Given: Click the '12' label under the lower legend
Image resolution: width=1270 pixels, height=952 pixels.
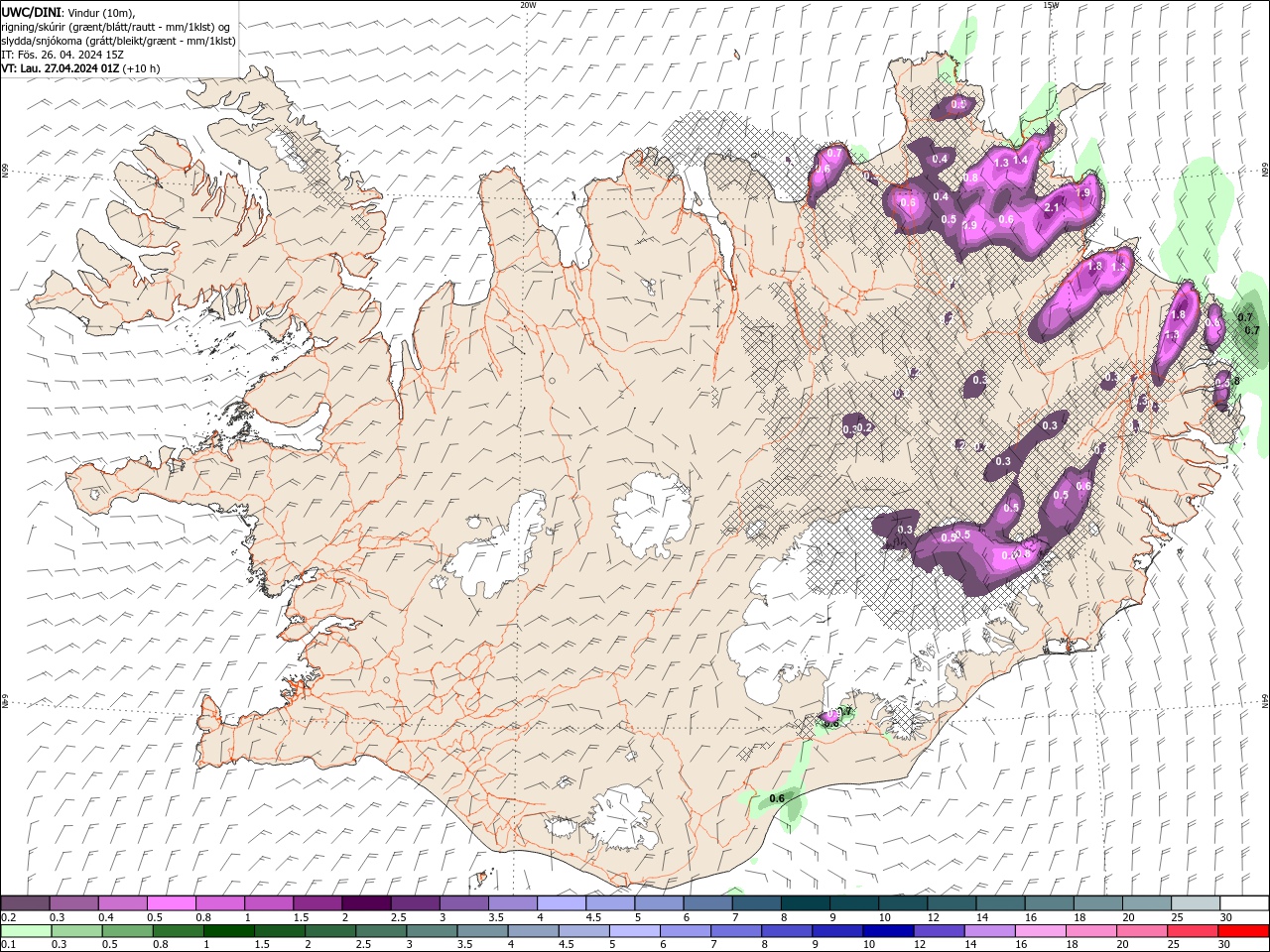Looking at the screenshot, I should coord(920,944).
